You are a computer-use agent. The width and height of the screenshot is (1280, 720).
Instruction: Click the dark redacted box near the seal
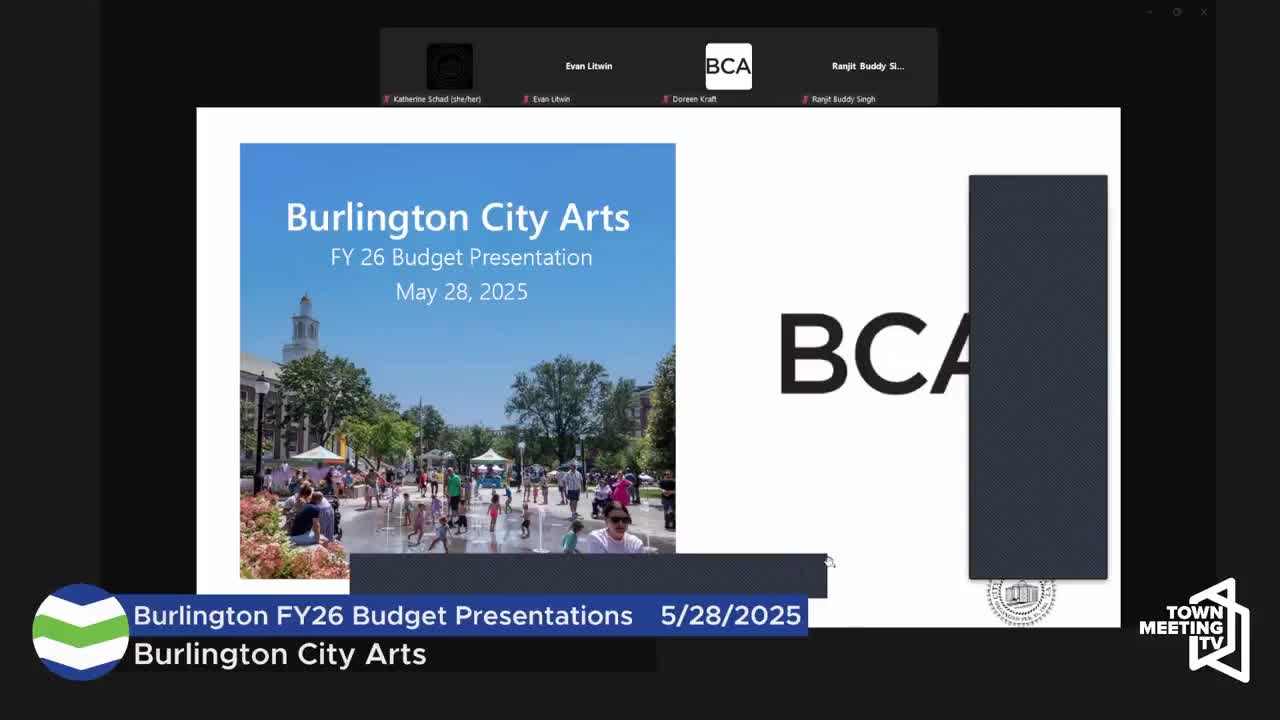[x=1038, y=377]
